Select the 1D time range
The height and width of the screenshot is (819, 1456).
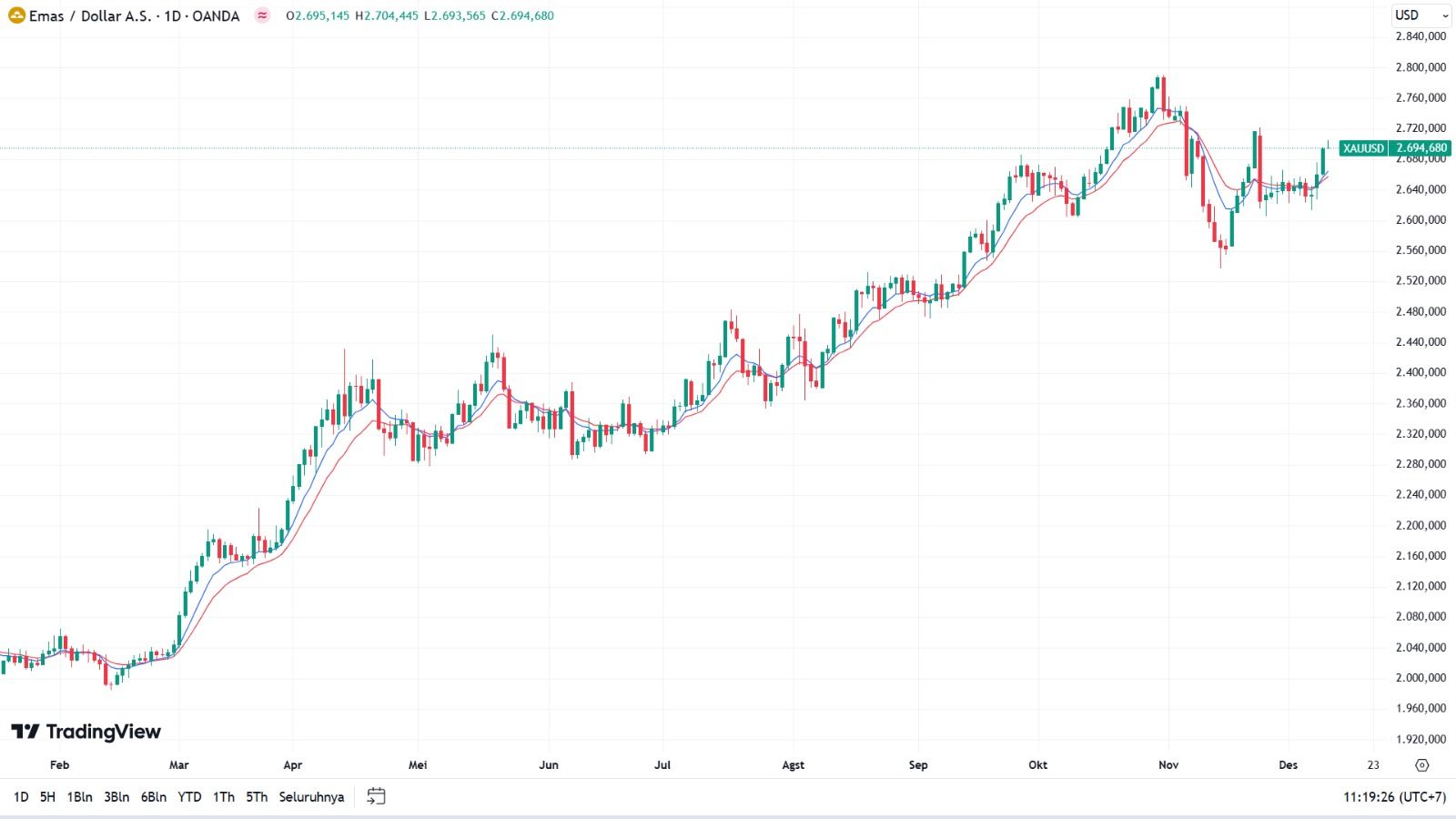click(x=21, y=797)
